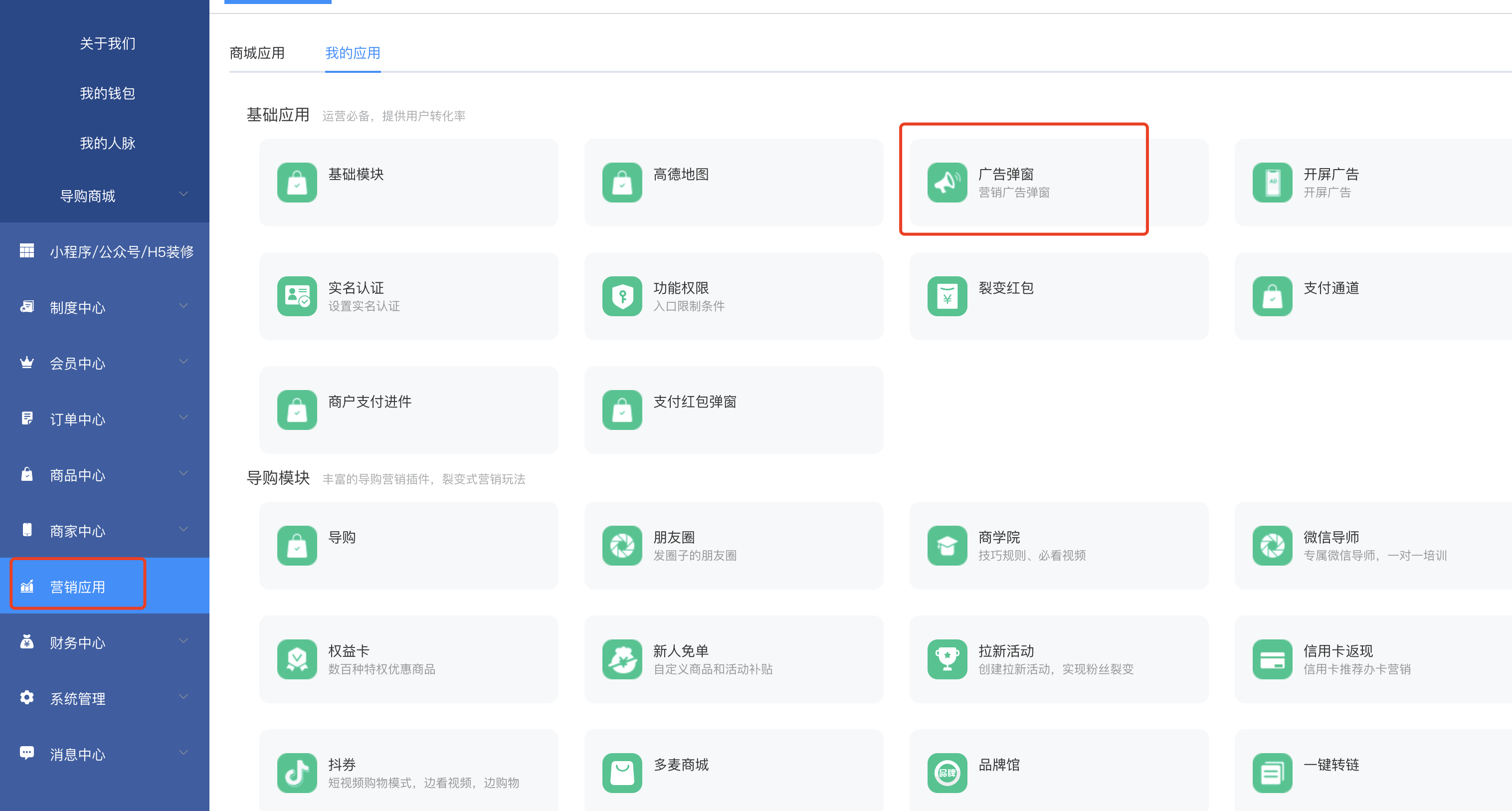
Task: Select the 我的应用 tab
Action: [x=353, y=53]
